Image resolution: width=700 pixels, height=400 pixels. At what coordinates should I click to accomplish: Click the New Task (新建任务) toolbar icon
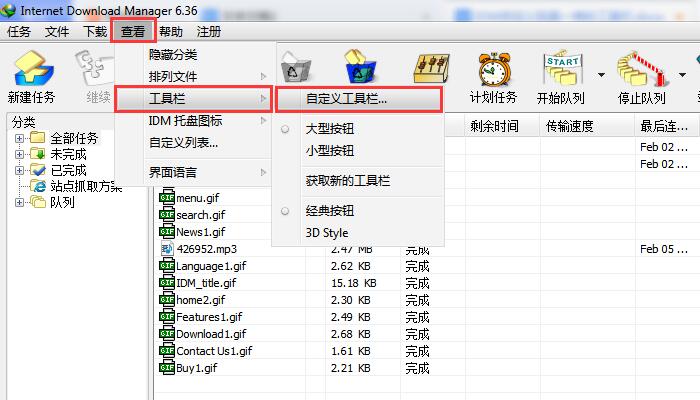[x=34, y=68]
